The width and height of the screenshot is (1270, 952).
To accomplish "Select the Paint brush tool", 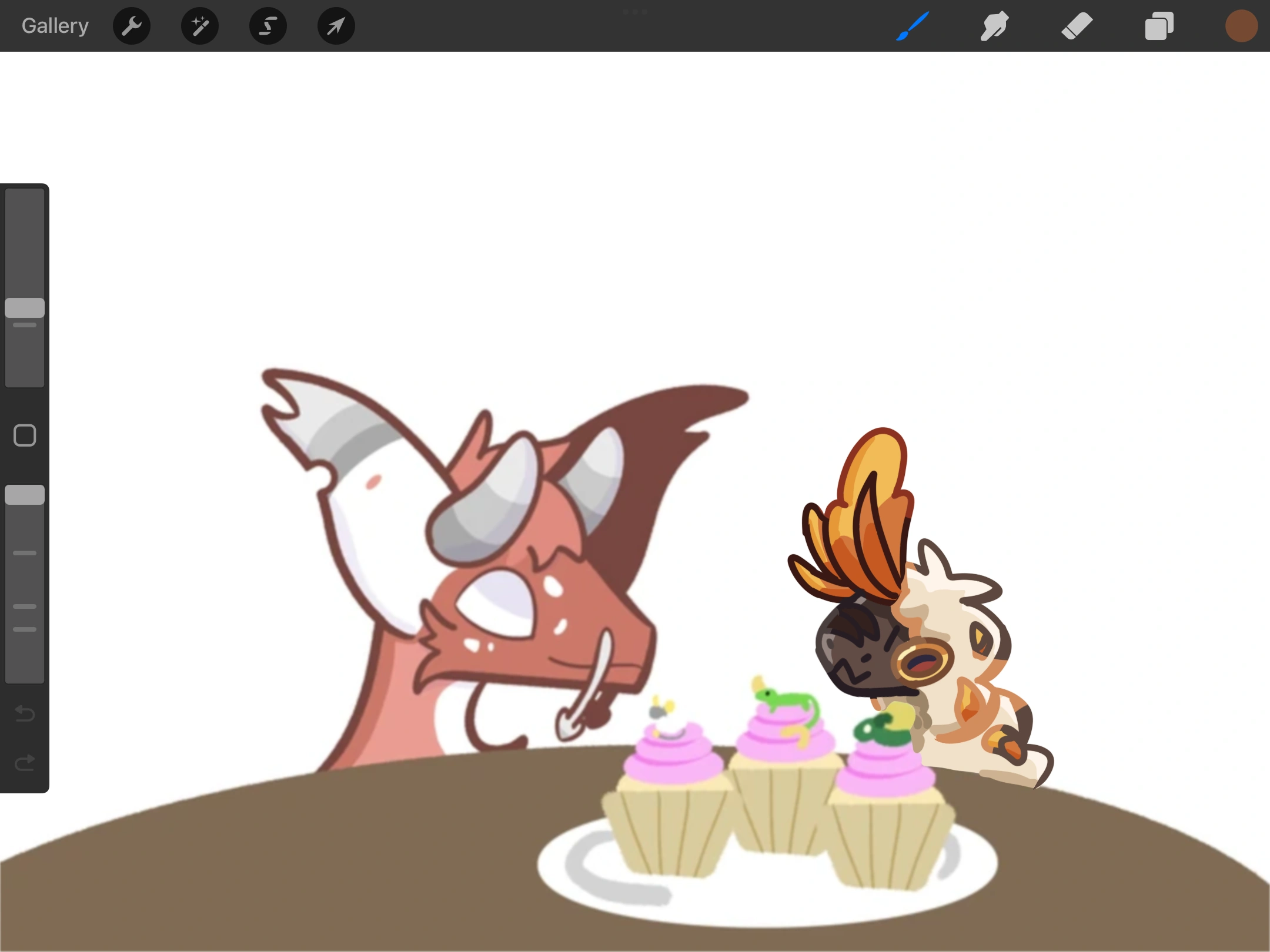I will coord(913,26).
